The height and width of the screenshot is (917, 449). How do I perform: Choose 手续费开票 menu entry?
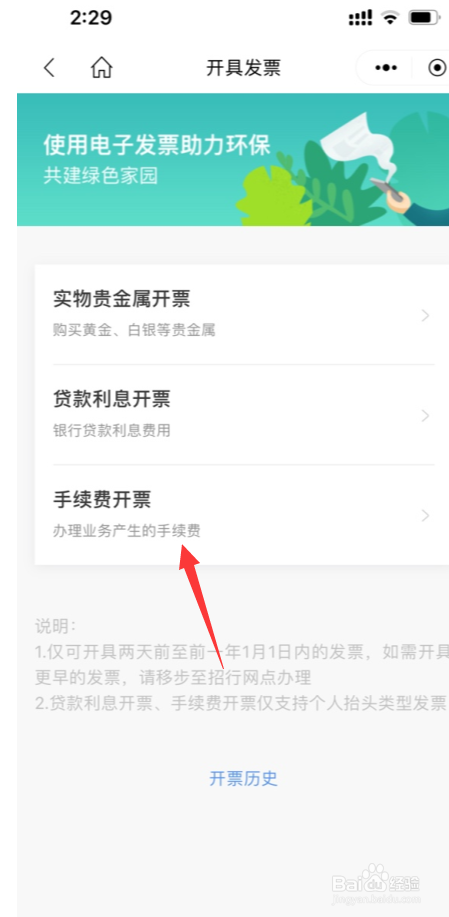[242, 515]
